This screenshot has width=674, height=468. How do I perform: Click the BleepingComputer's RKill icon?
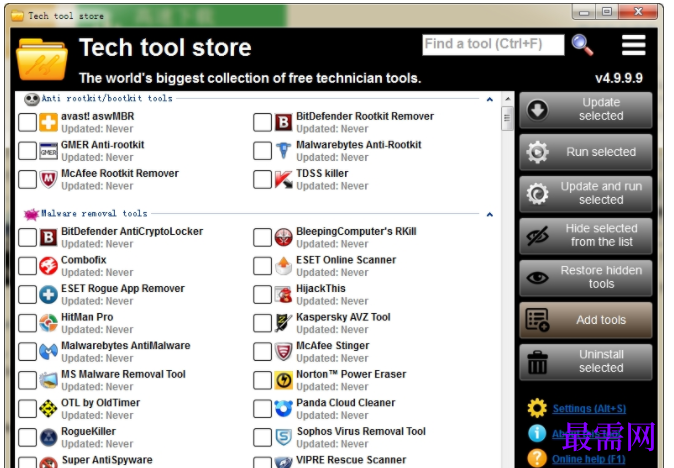tap(284, 238)
